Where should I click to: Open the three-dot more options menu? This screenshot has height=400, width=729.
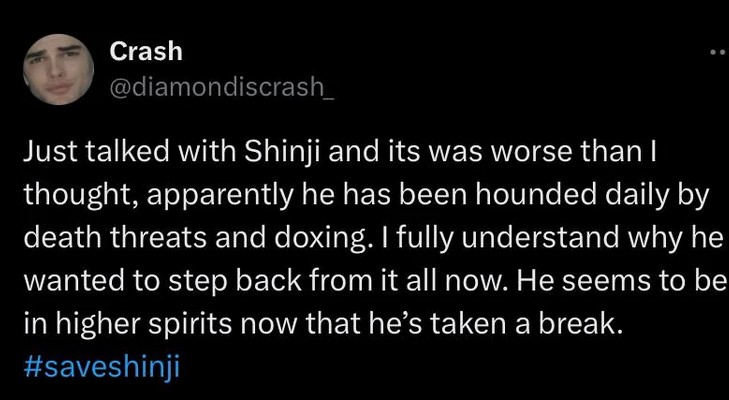(x=718, y=53)
